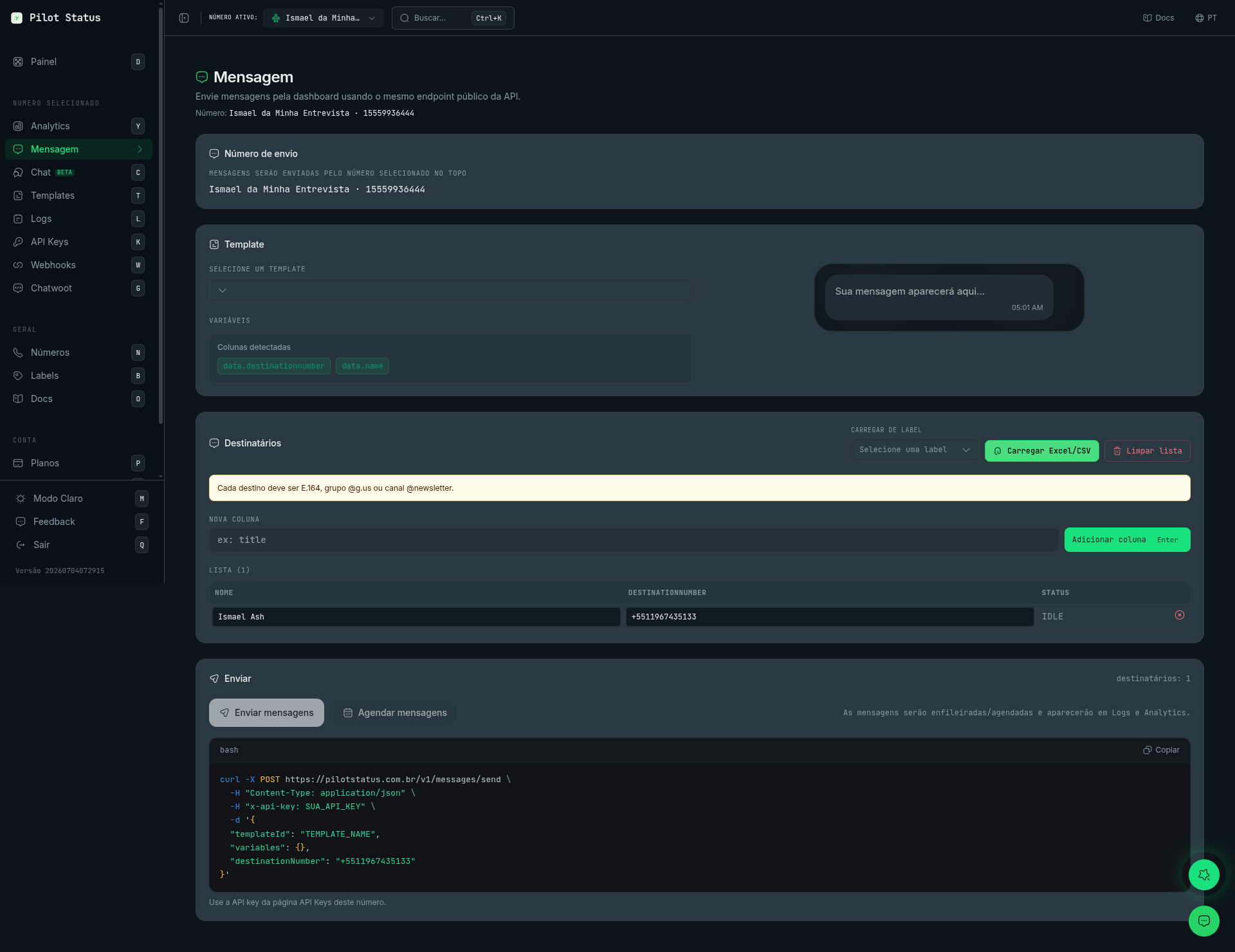Open Painel from sidebar
1235x952 pixels.
(78, 62)
